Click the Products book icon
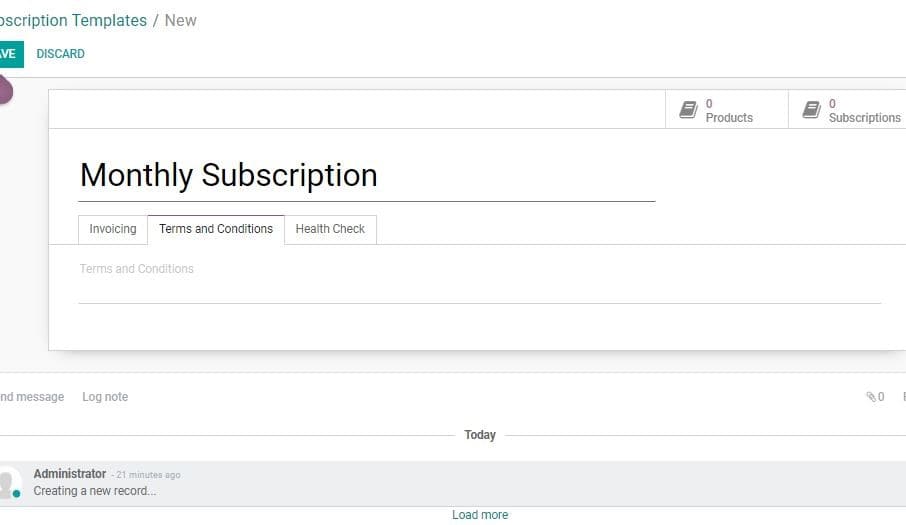This screenshot has width=906, height=525. tap(688, 110)
